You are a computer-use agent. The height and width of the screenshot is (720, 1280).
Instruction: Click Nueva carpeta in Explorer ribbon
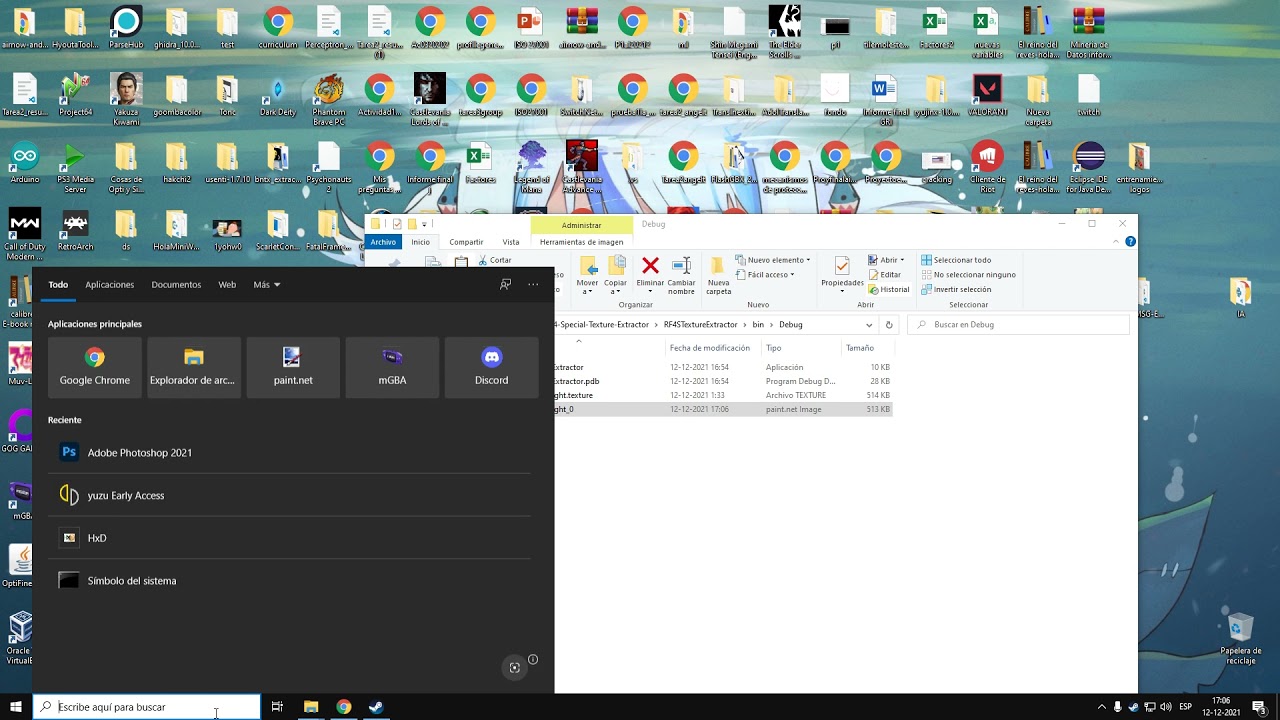pos(719,275)
